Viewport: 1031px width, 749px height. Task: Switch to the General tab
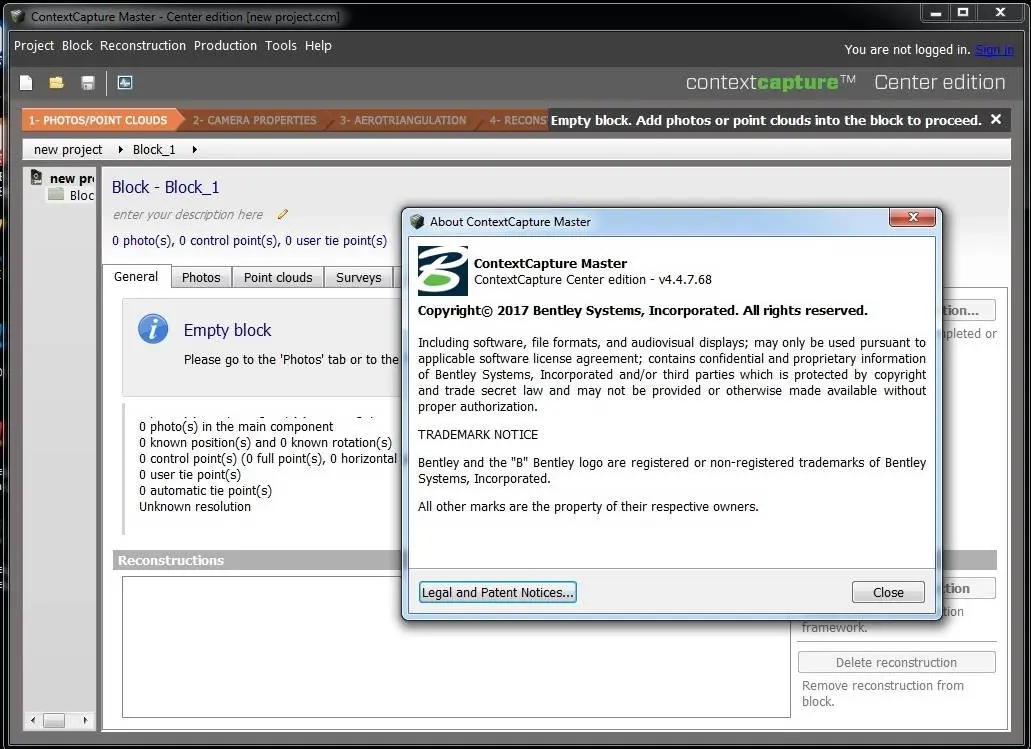(x=136, y=277)
